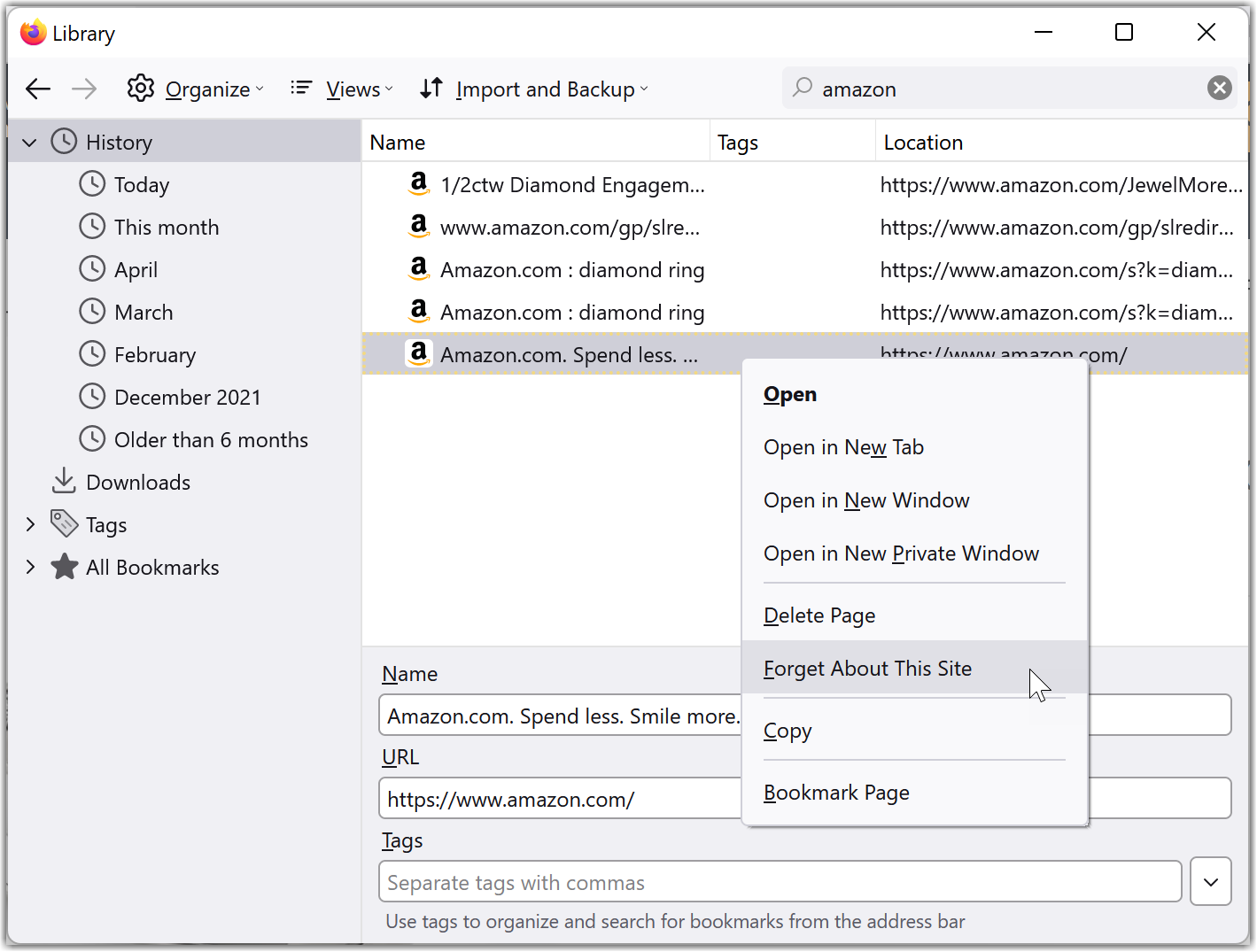This screenshot has width=1257, height=952.
Task: Maximize the Library window
Action: [1124, 32]
